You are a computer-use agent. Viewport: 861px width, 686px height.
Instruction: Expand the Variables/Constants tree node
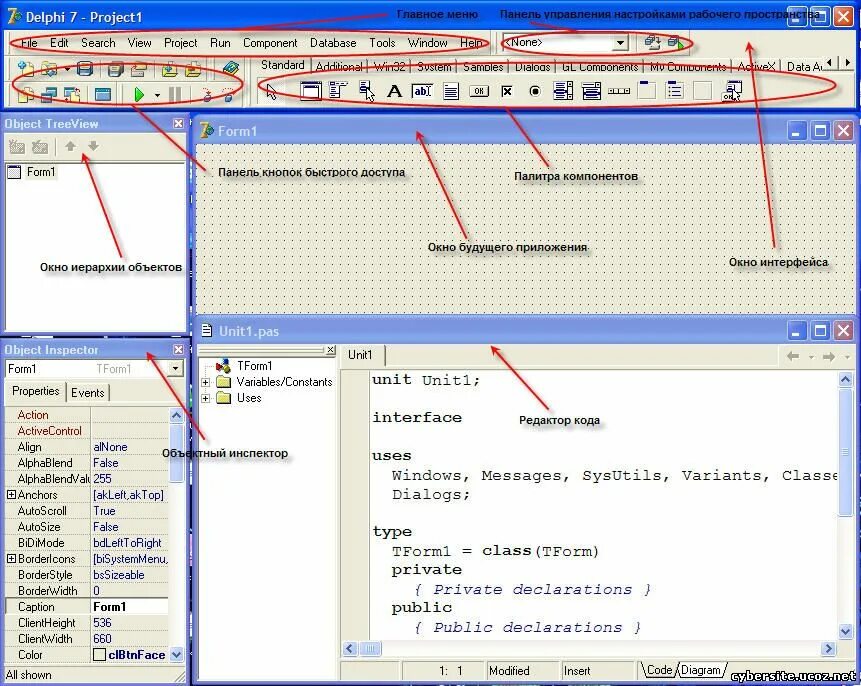click(205, 382)
